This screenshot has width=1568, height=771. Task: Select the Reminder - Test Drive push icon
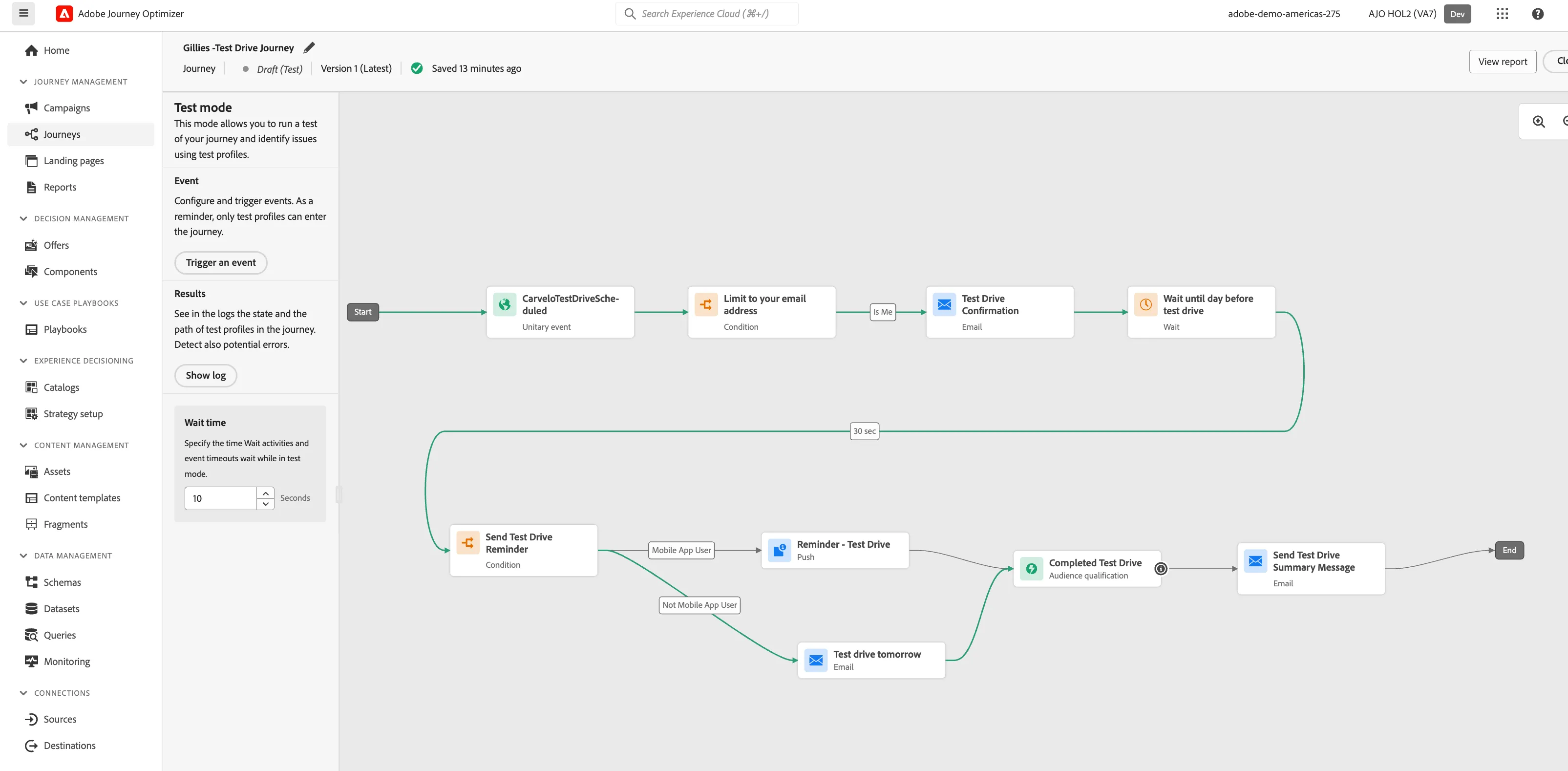(x=780, y=550)
